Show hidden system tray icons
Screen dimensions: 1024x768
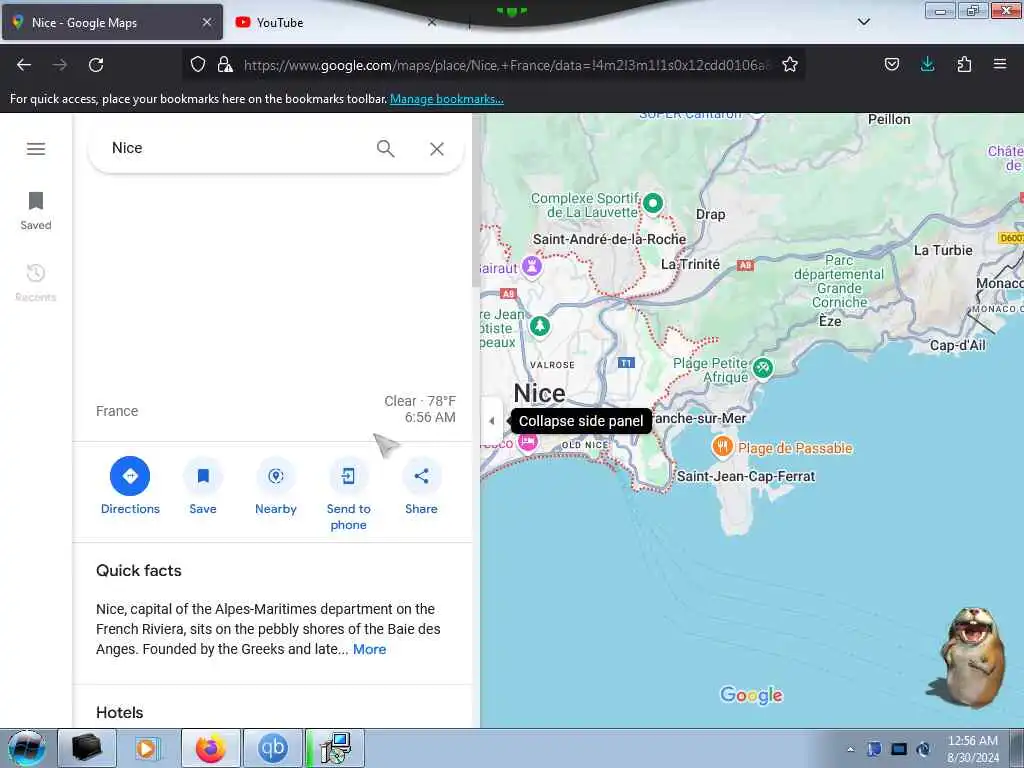pos(850,749)
